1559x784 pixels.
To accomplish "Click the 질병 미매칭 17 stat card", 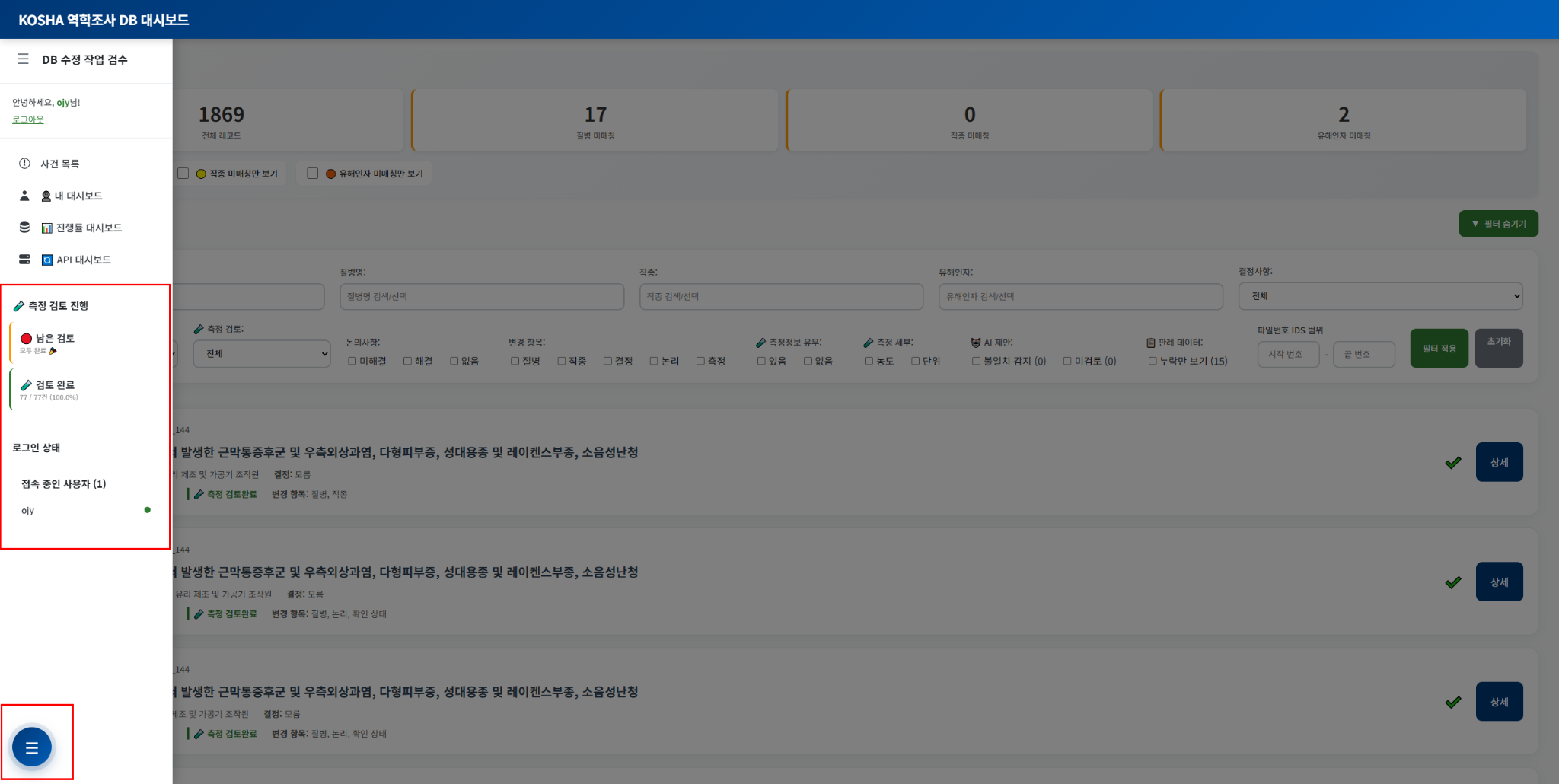I will [595, 120].
